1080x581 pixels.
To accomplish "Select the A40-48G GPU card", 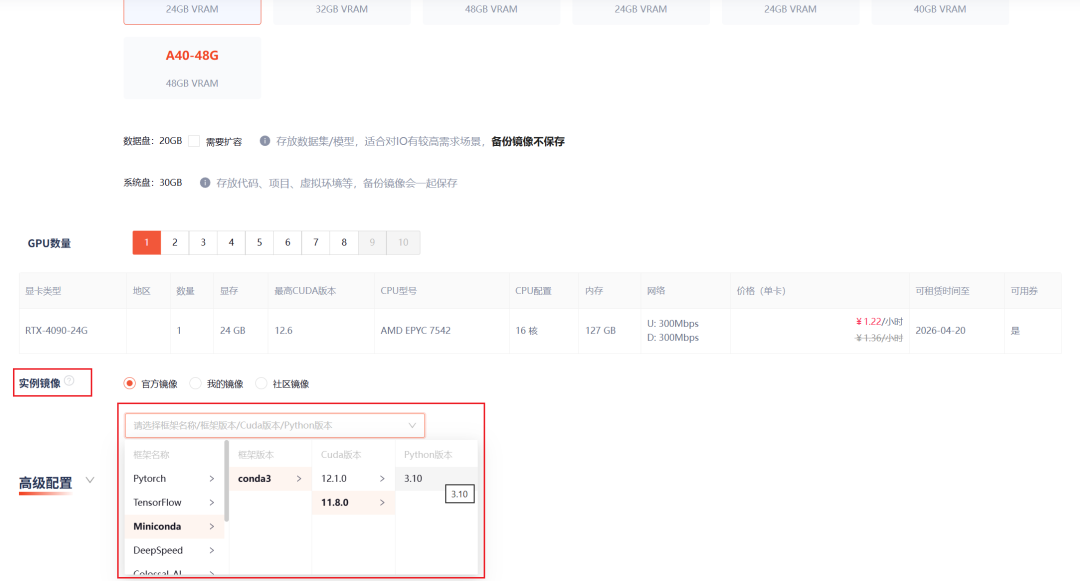I will coord(192,67).
